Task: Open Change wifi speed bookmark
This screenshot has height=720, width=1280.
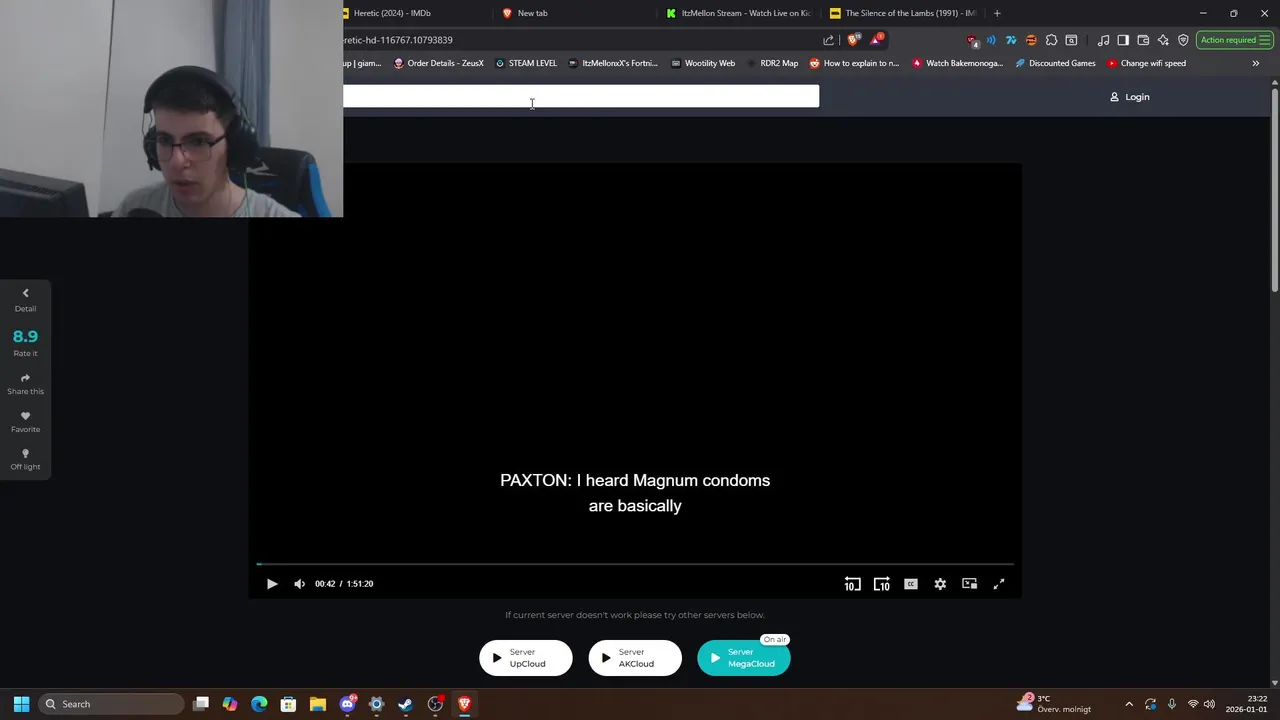Action: pos(1146,63)
